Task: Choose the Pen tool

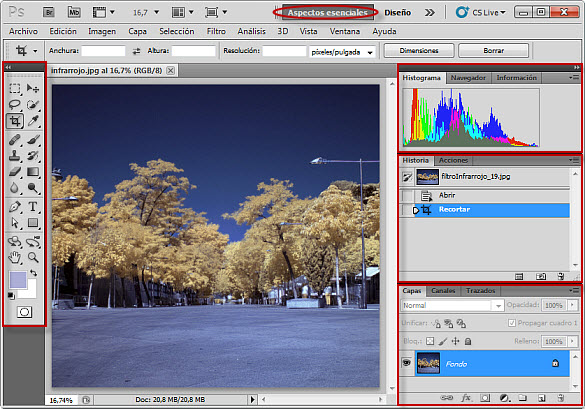Action: coord(15,206)
